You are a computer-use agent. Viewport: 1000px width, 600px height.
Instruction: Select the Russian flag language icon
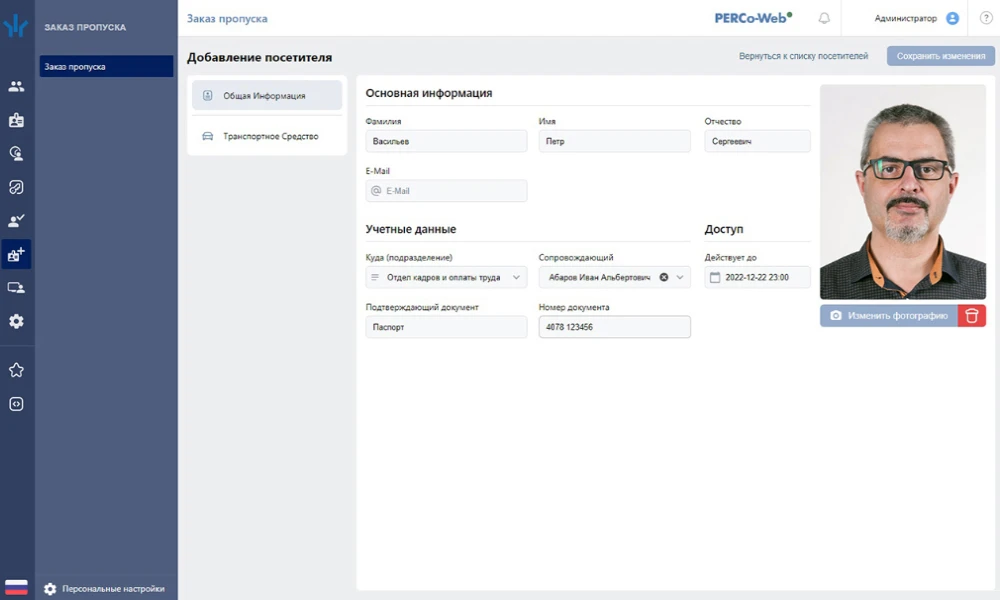[x=16, y=587]
